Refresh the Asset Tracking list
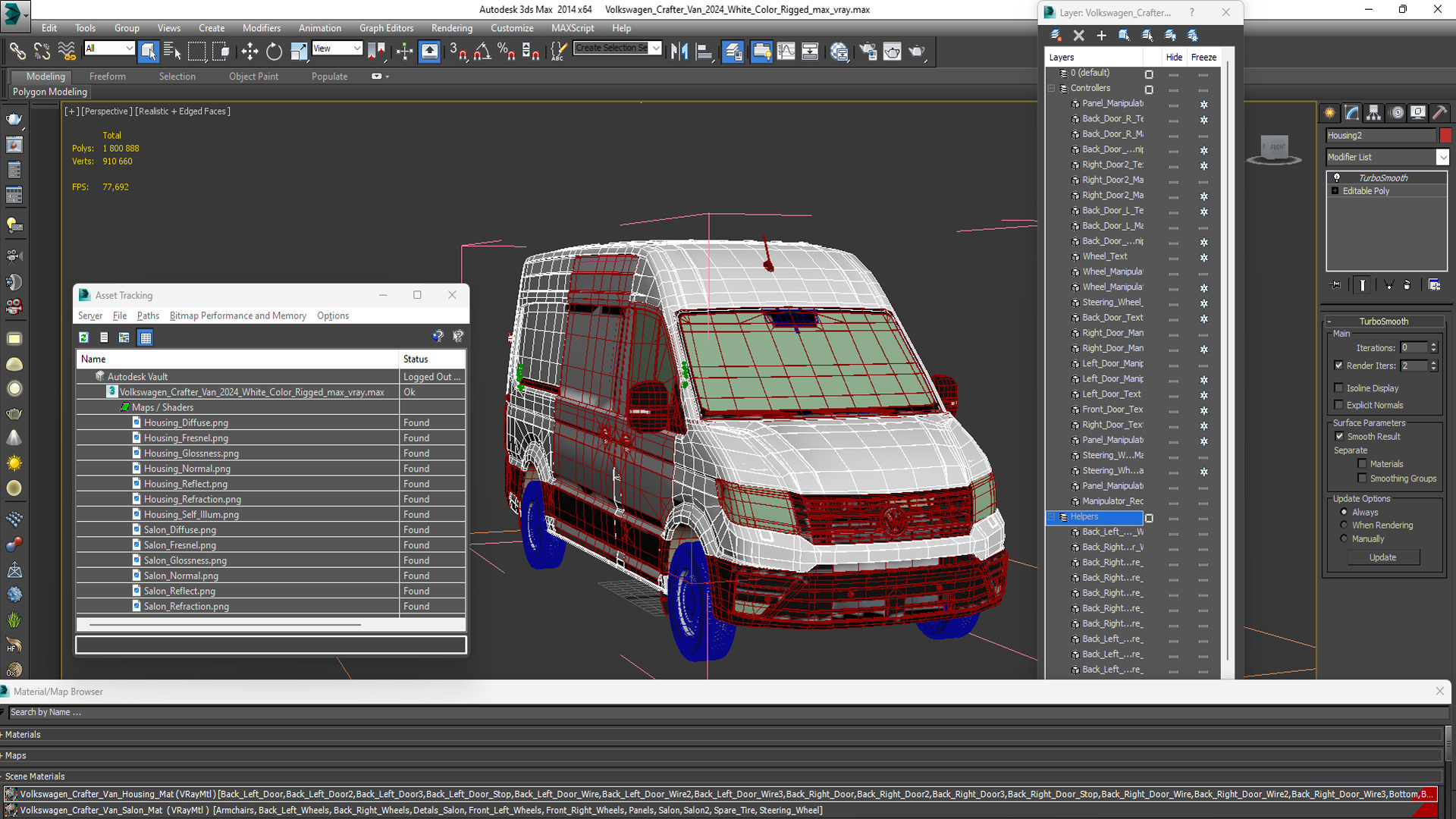 tap(84, 337)
